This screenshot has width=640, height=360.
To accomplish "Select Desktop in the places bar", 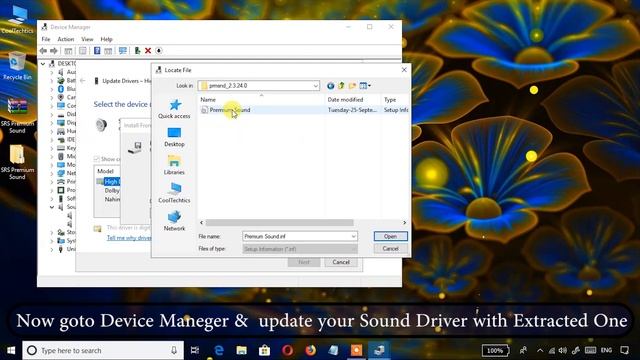I will click(x=174, y=137).
